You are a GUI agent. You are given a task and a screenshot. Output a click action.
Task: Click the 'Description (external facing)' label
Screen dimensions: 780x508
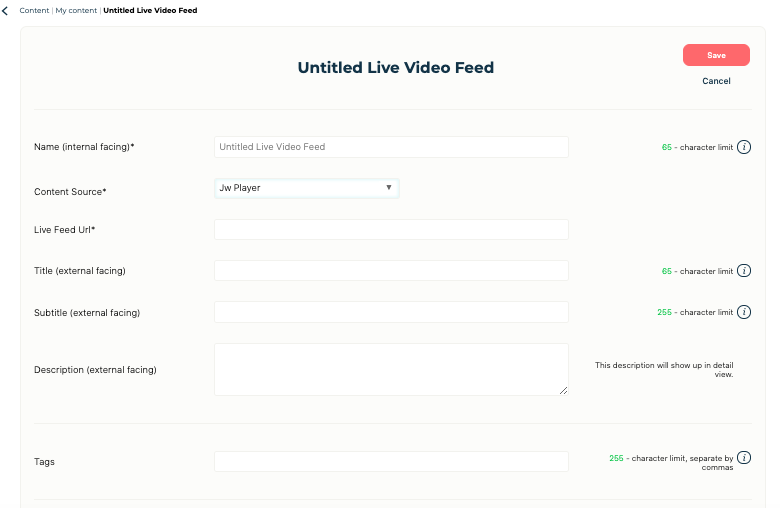[95, 370]
